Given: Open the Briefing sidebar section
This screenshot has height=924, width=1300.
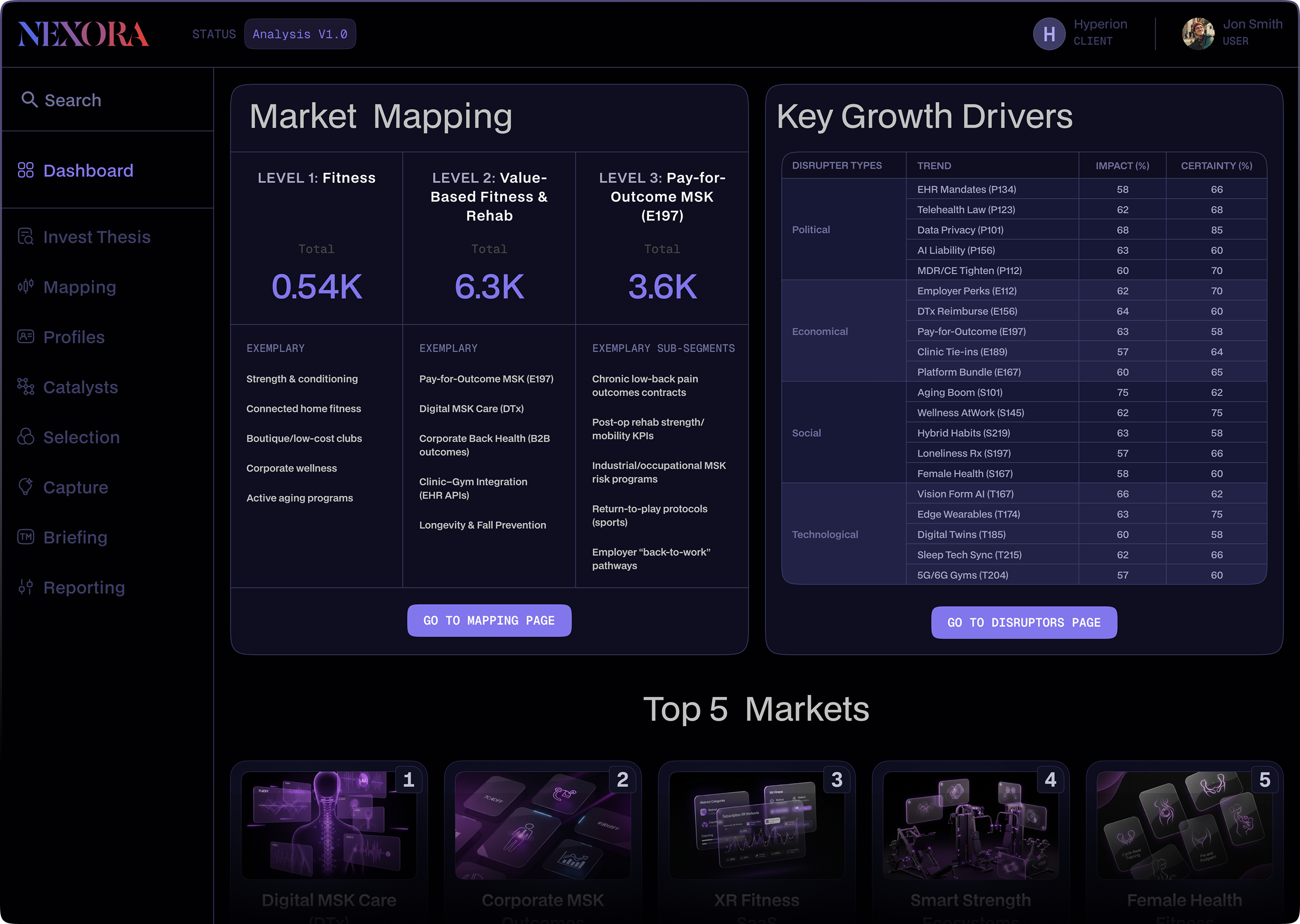Looking at the screenshot, I should [75, 537].
